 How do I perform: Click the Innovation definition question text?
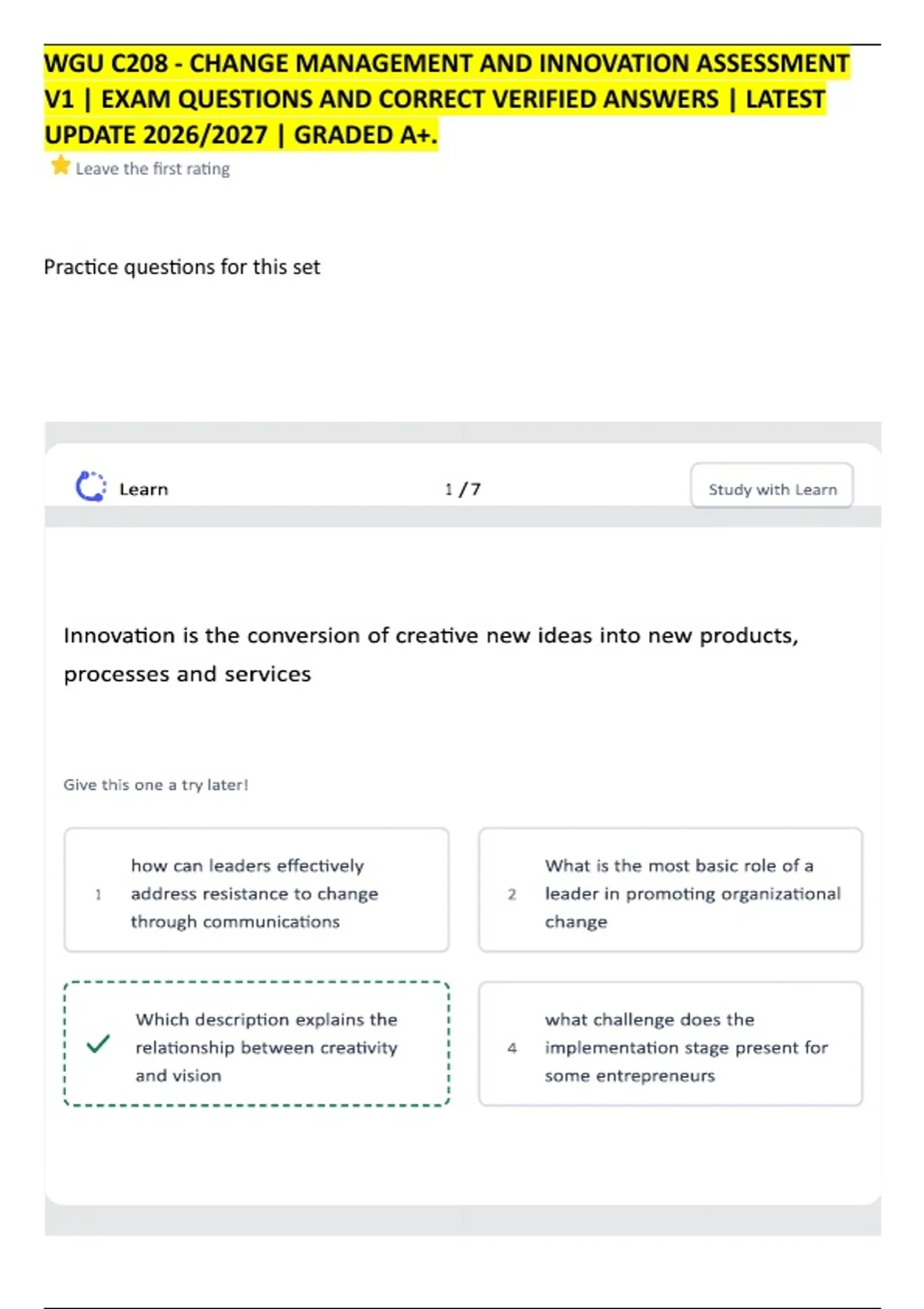[431, 654]
